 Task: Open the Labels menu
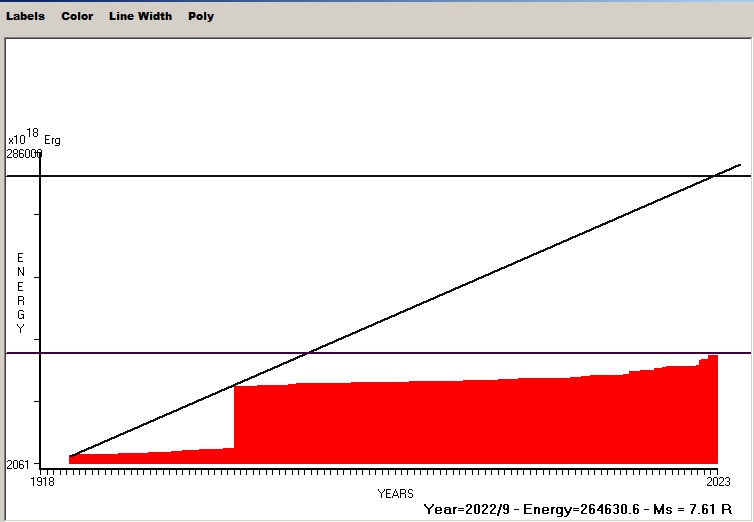pyautogui.click(x=25, y=16)
